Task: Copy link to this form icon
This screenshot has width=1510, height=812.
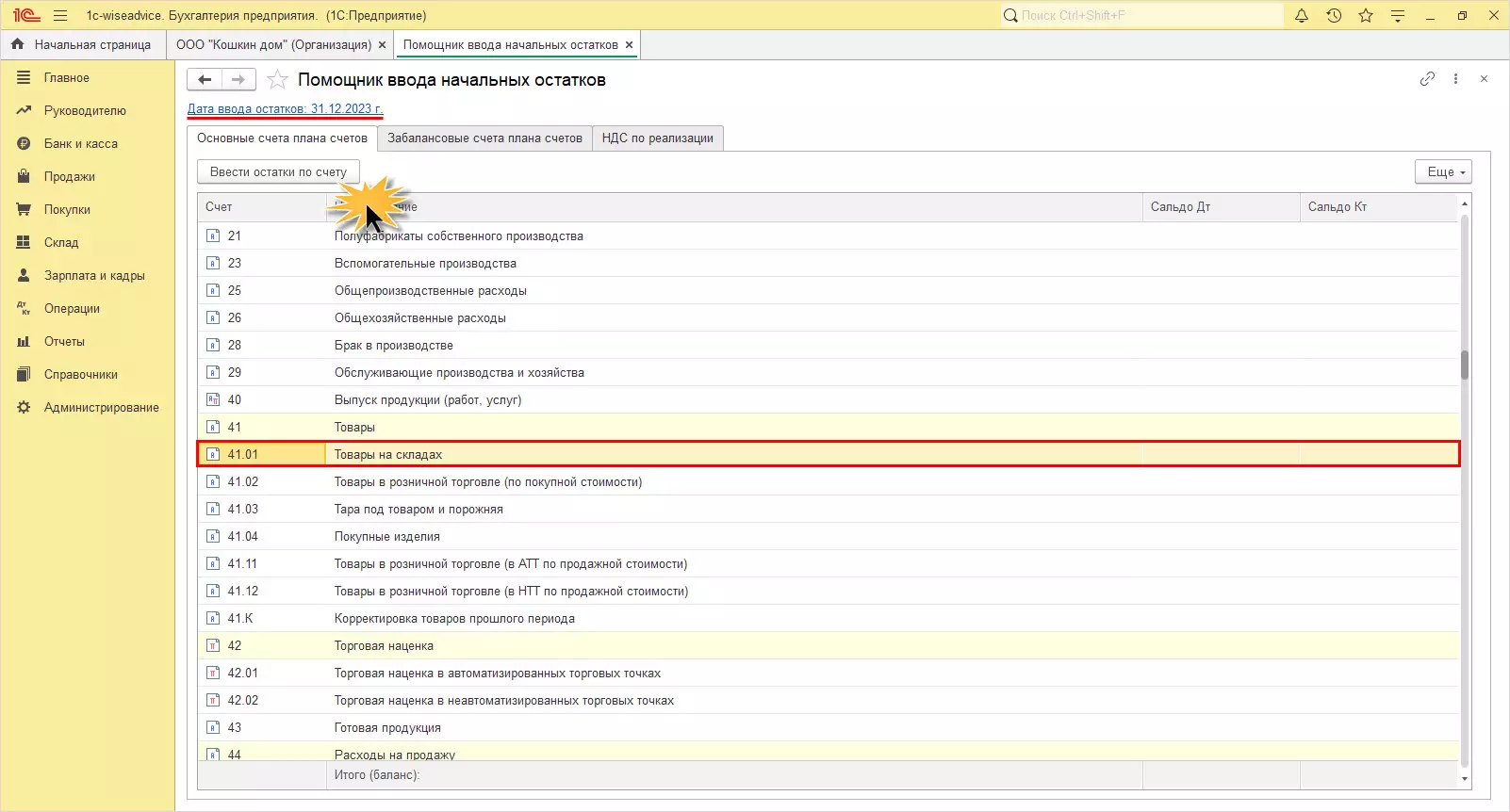Action: pyautogui.click(x=1427, y=79)
